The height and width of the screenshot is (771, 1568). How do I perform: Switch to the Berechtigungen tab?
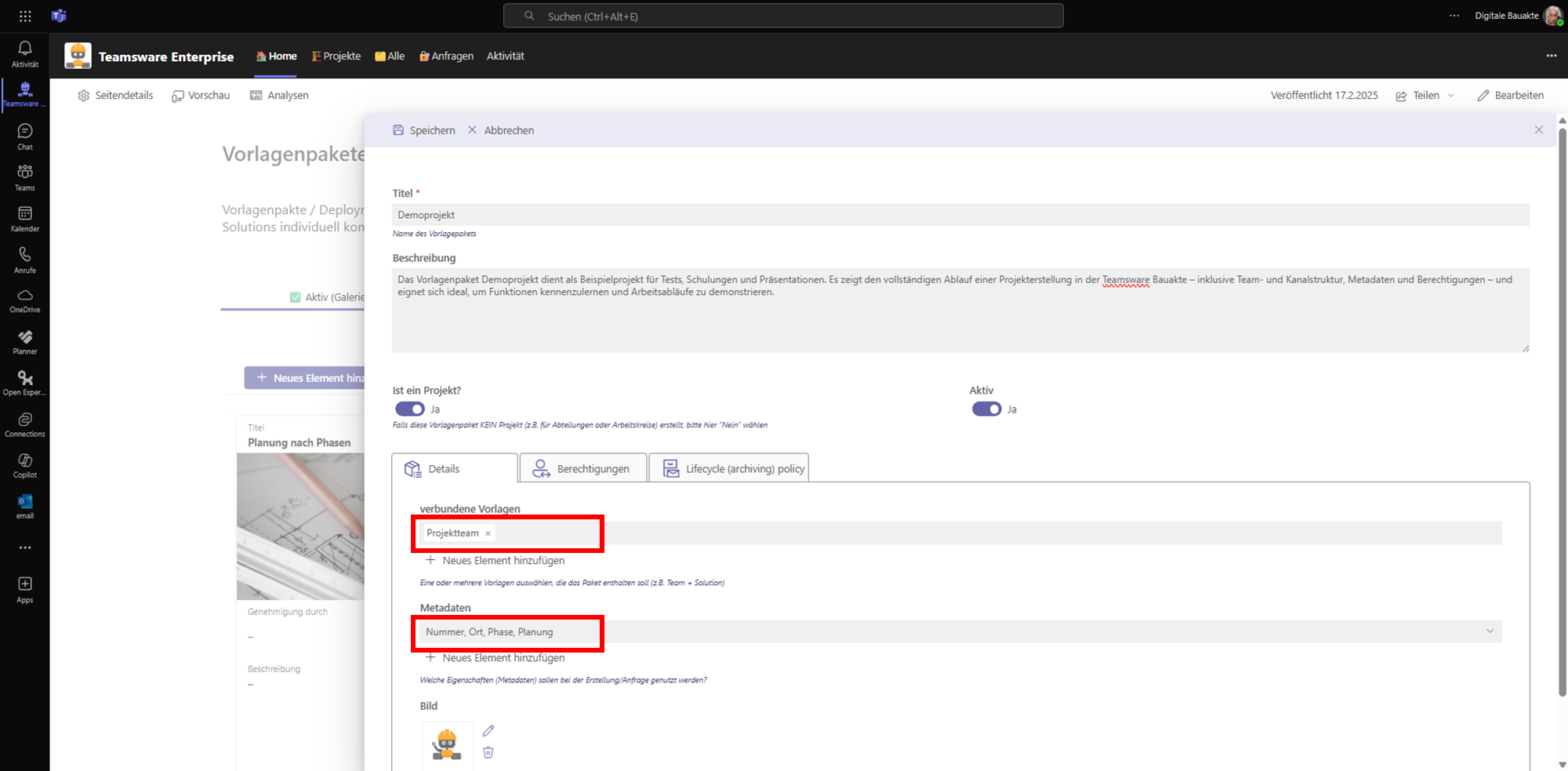pos(583,469)
